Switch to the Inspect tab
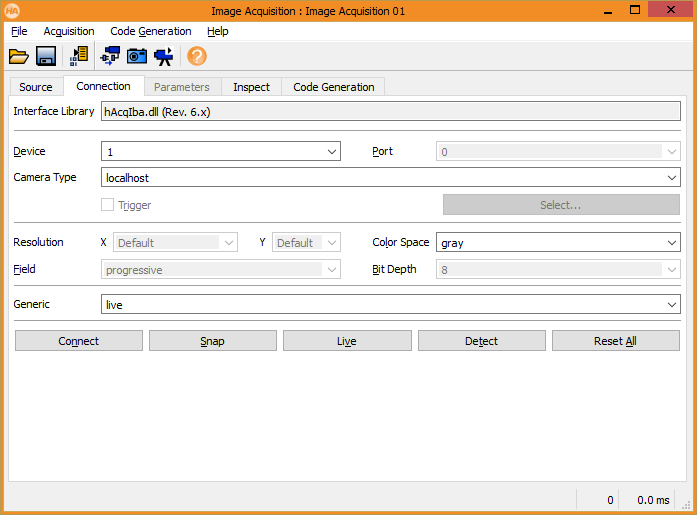 coord(252,87)
